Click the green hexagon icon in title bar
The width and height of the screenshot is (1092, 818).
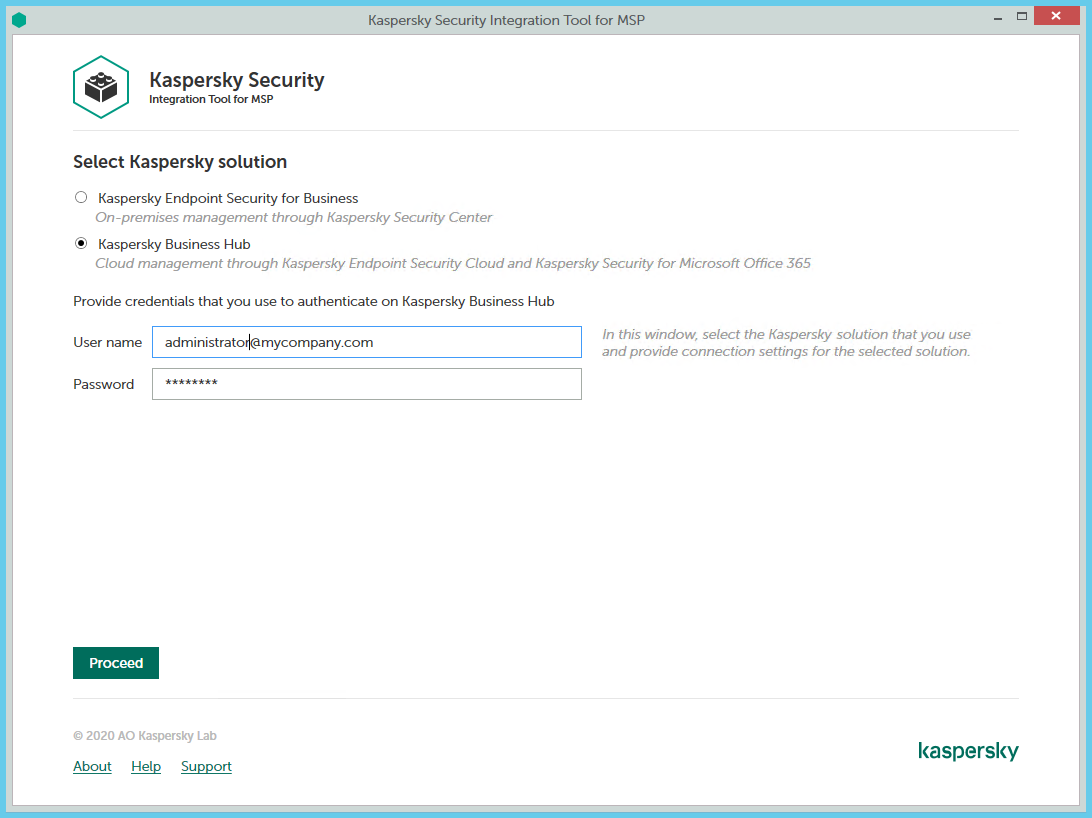click(19, 19)
